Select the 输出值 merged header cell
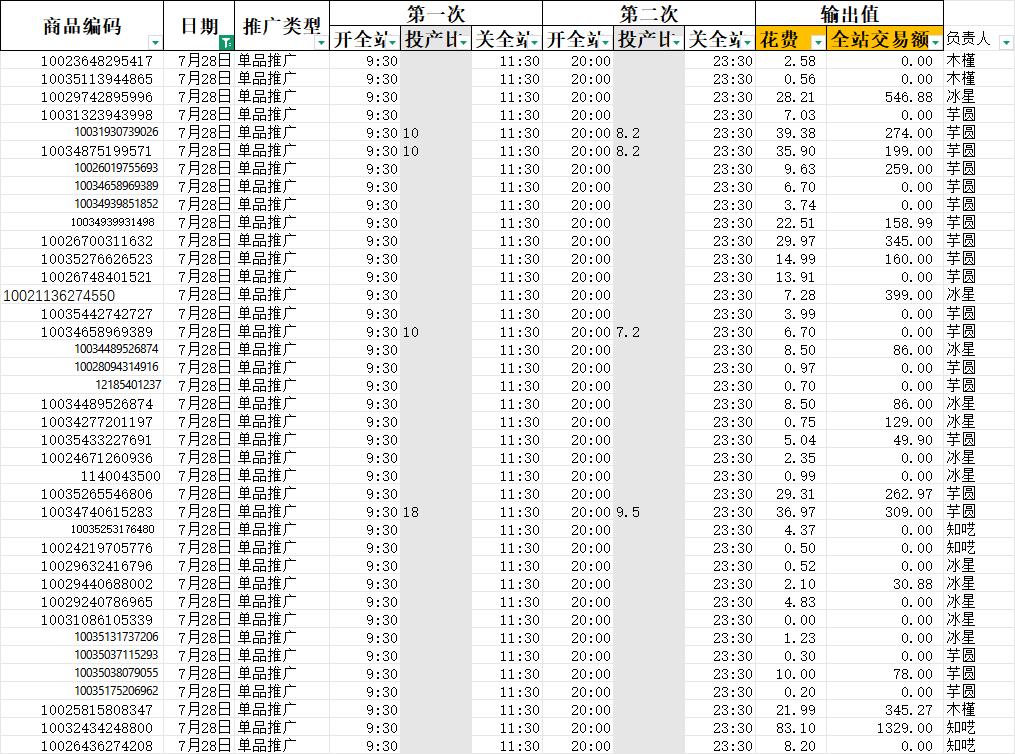The height and width of the screenshot is (754, 1015). [x=849, y=14]
